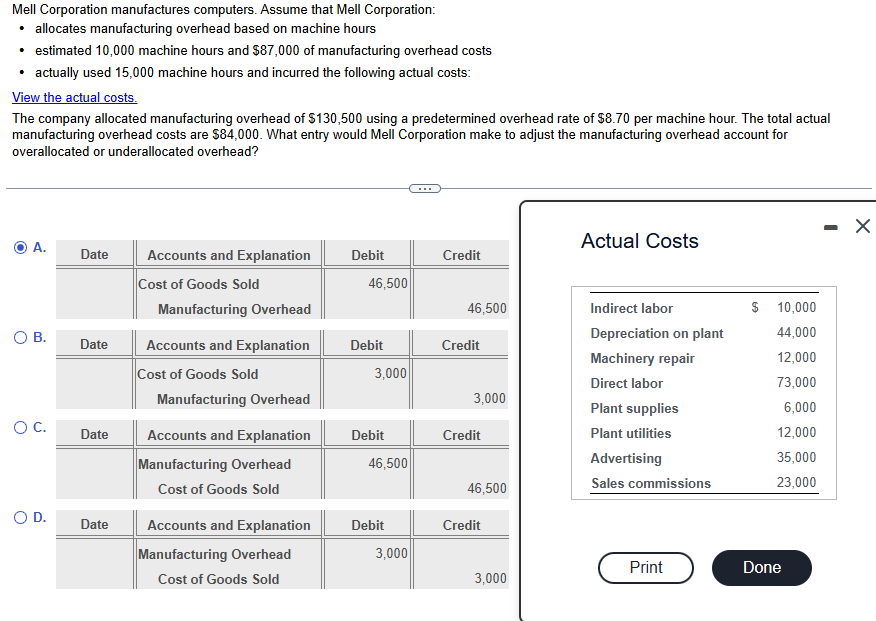Click option D's 3,000 debit amount
Viewport: 876px width, 621px height.
point(391,553)
